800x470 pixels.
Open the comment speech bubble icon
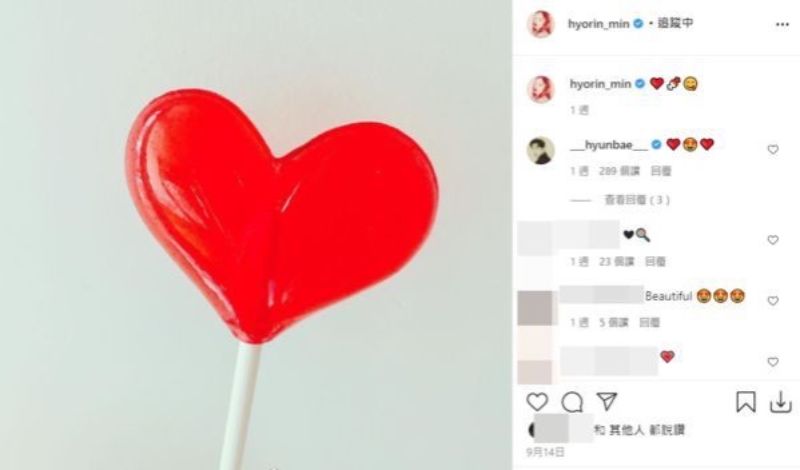(x=572, y=402)
